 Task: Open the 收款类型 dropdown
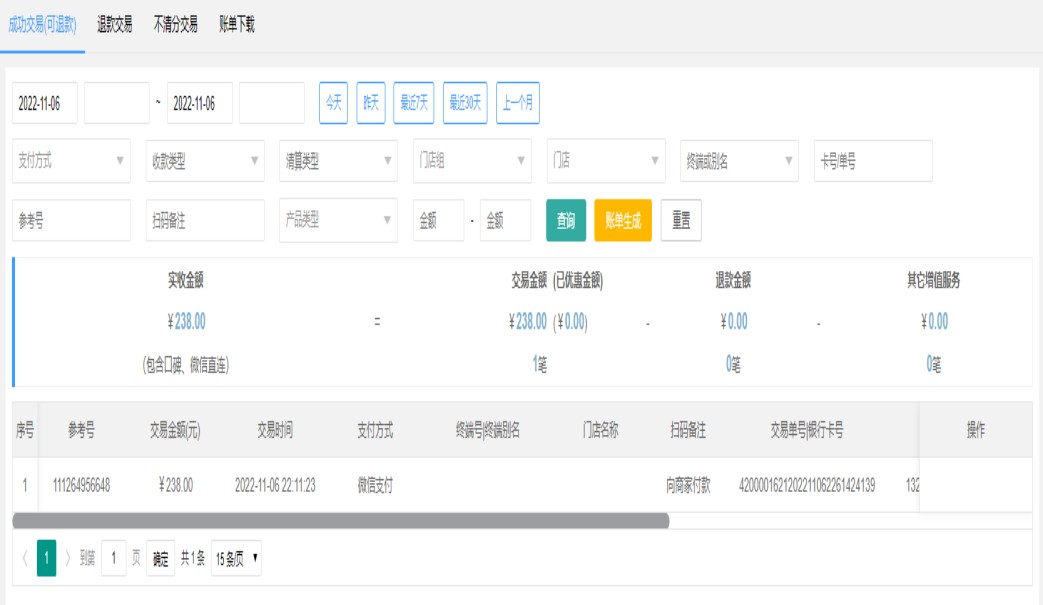pyautogui.click(x=204, y=161)
